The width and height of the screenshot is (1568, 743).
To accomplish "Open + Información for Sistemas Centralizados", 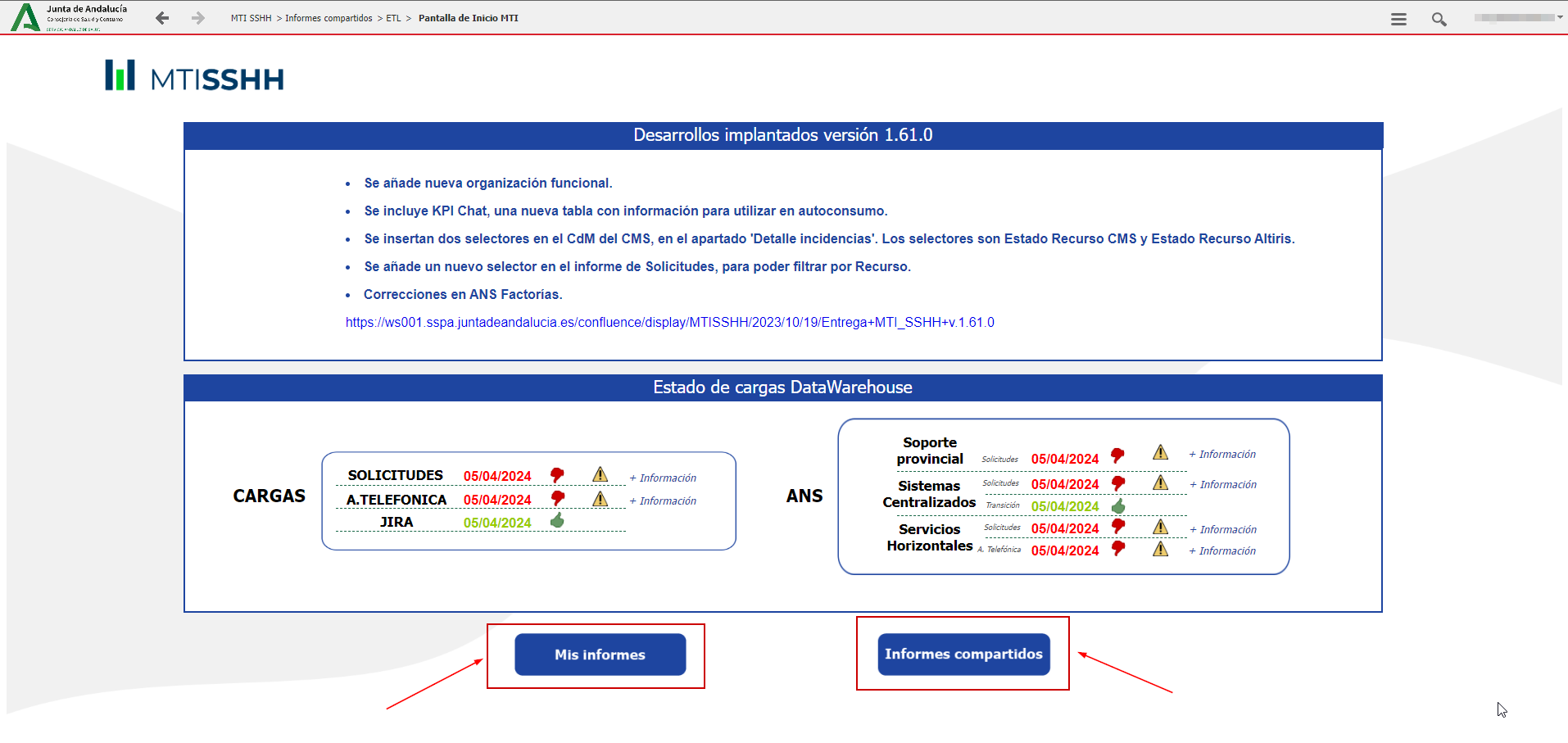I will click(1223, 485).
